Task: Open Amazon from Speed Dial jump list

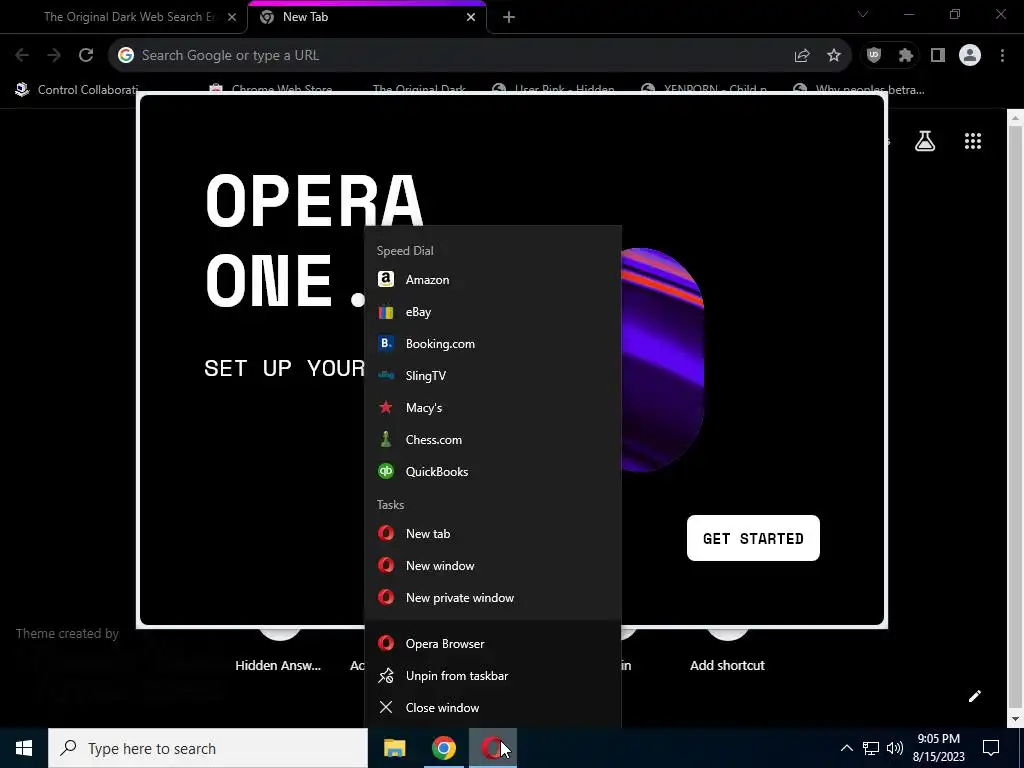Action: [x=492, y=280]
